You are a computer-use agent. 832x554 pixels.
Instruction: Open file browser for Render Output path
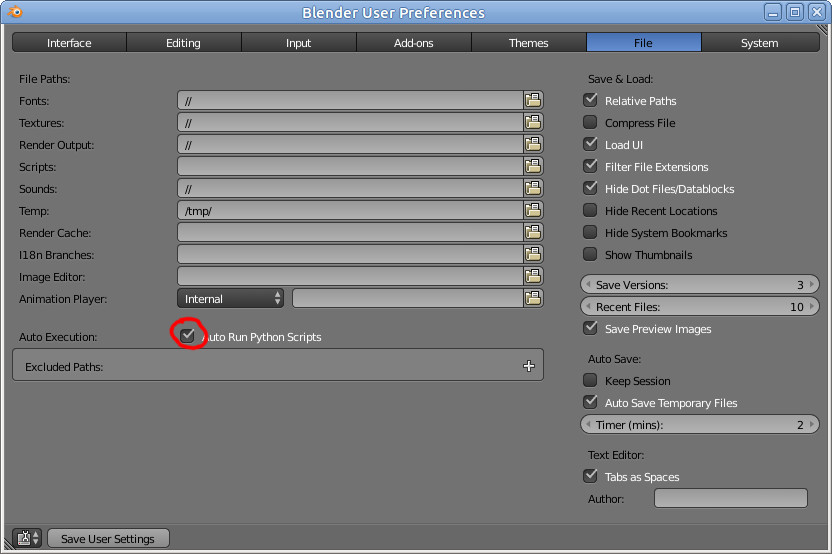click(533, 144)
